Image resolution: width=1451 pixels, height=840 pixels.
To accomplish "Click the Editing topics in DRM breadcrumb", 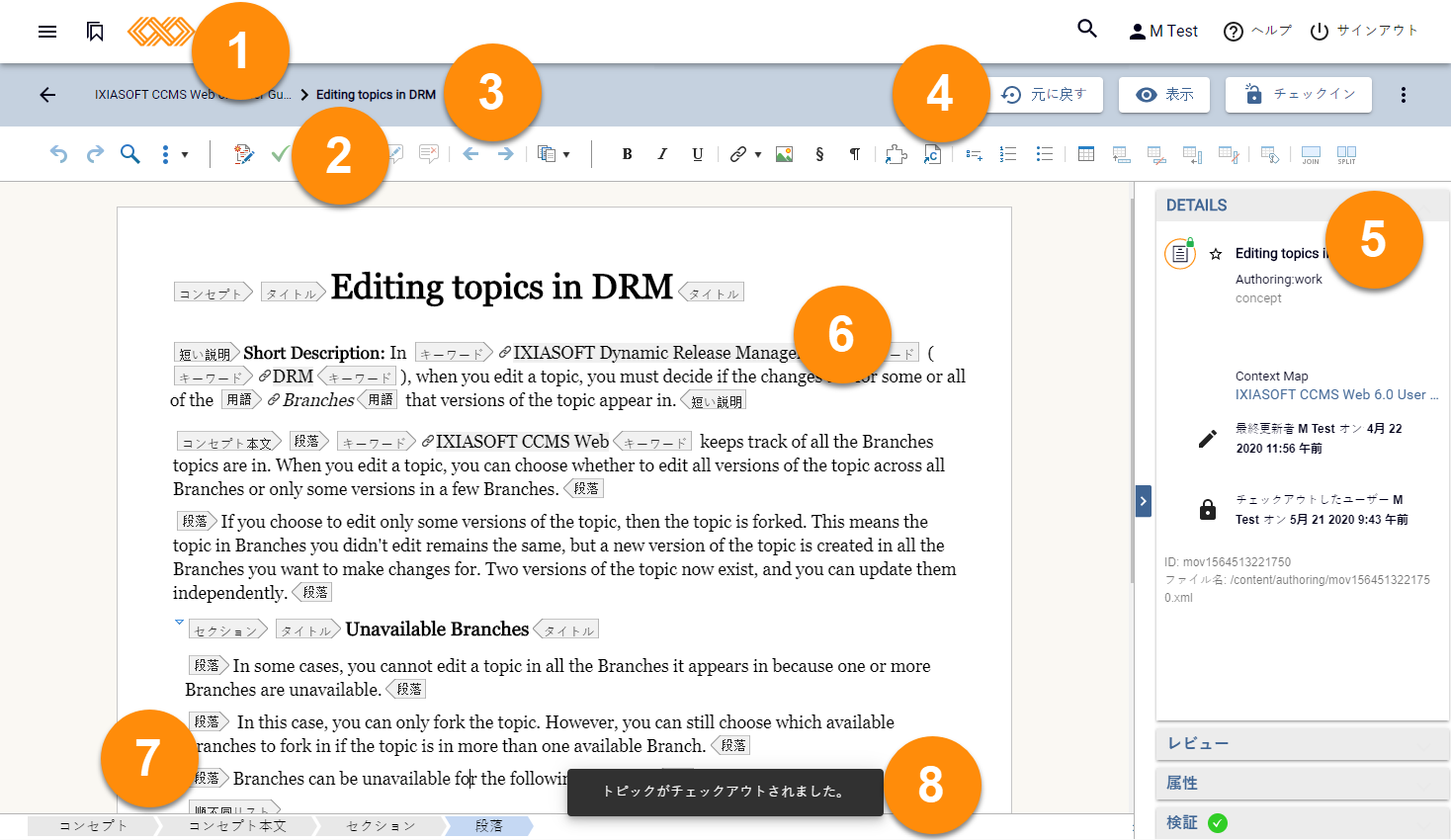I will tap(376, 95).
